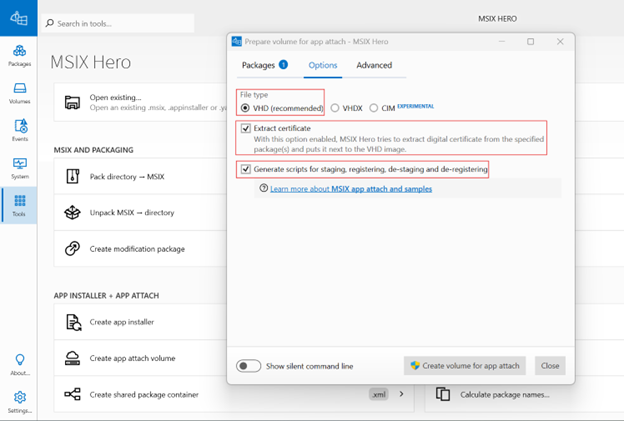Open Settings gear icon
Screen dimensions: 624x421
pos(19,399)
